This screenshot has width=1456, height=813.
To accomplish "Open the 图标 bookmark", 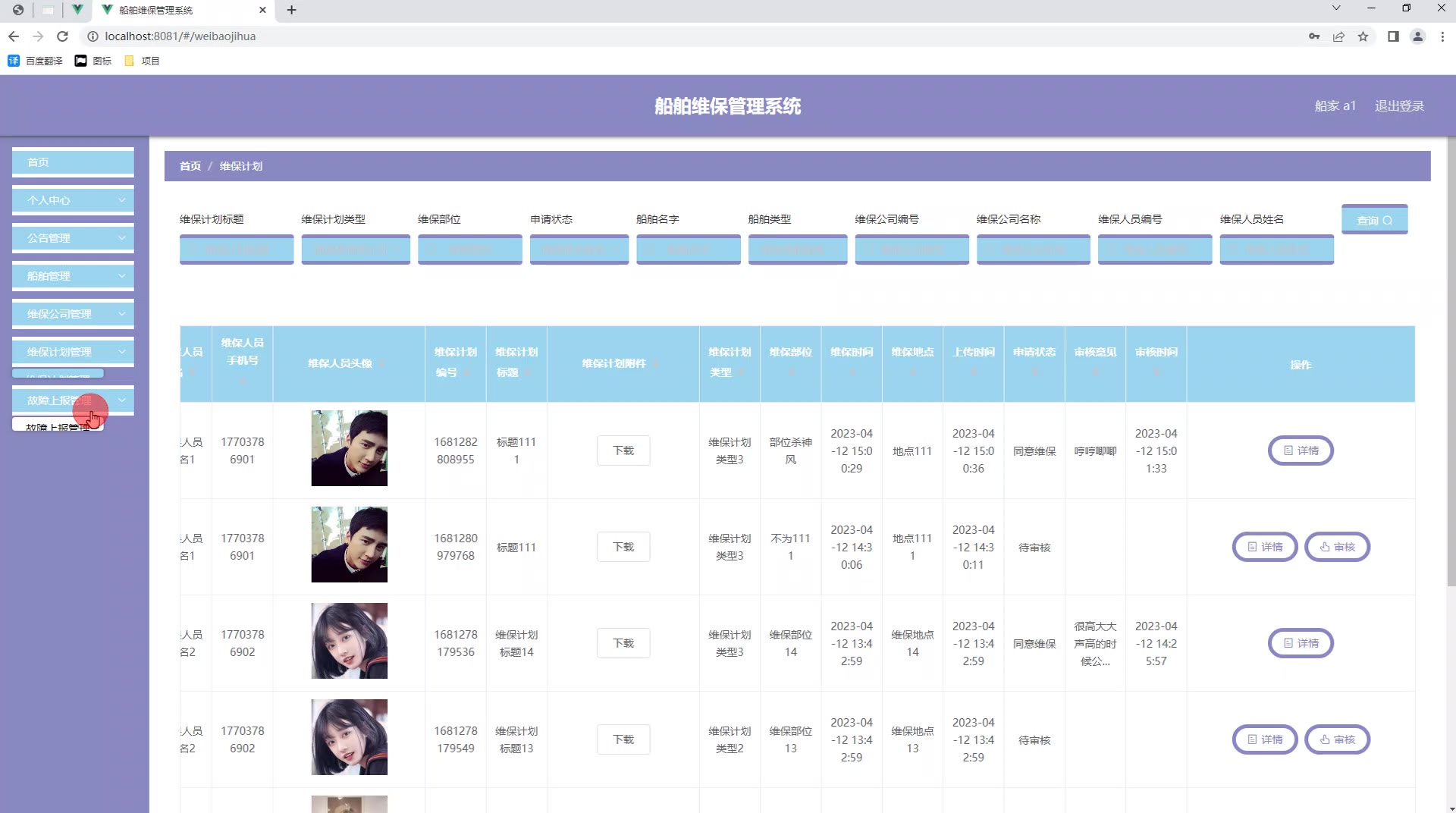I will coord(93,61).
